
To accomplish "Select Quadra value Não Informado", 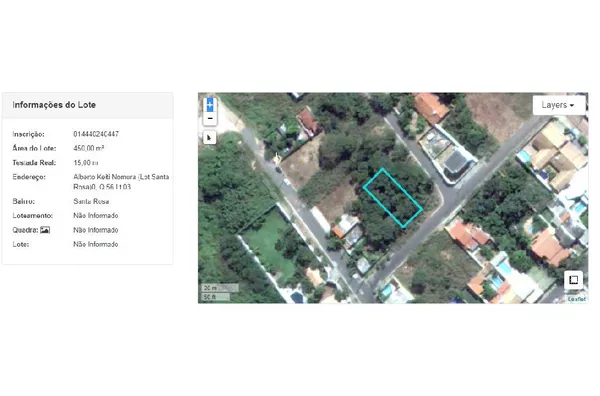I will [96, 230].
